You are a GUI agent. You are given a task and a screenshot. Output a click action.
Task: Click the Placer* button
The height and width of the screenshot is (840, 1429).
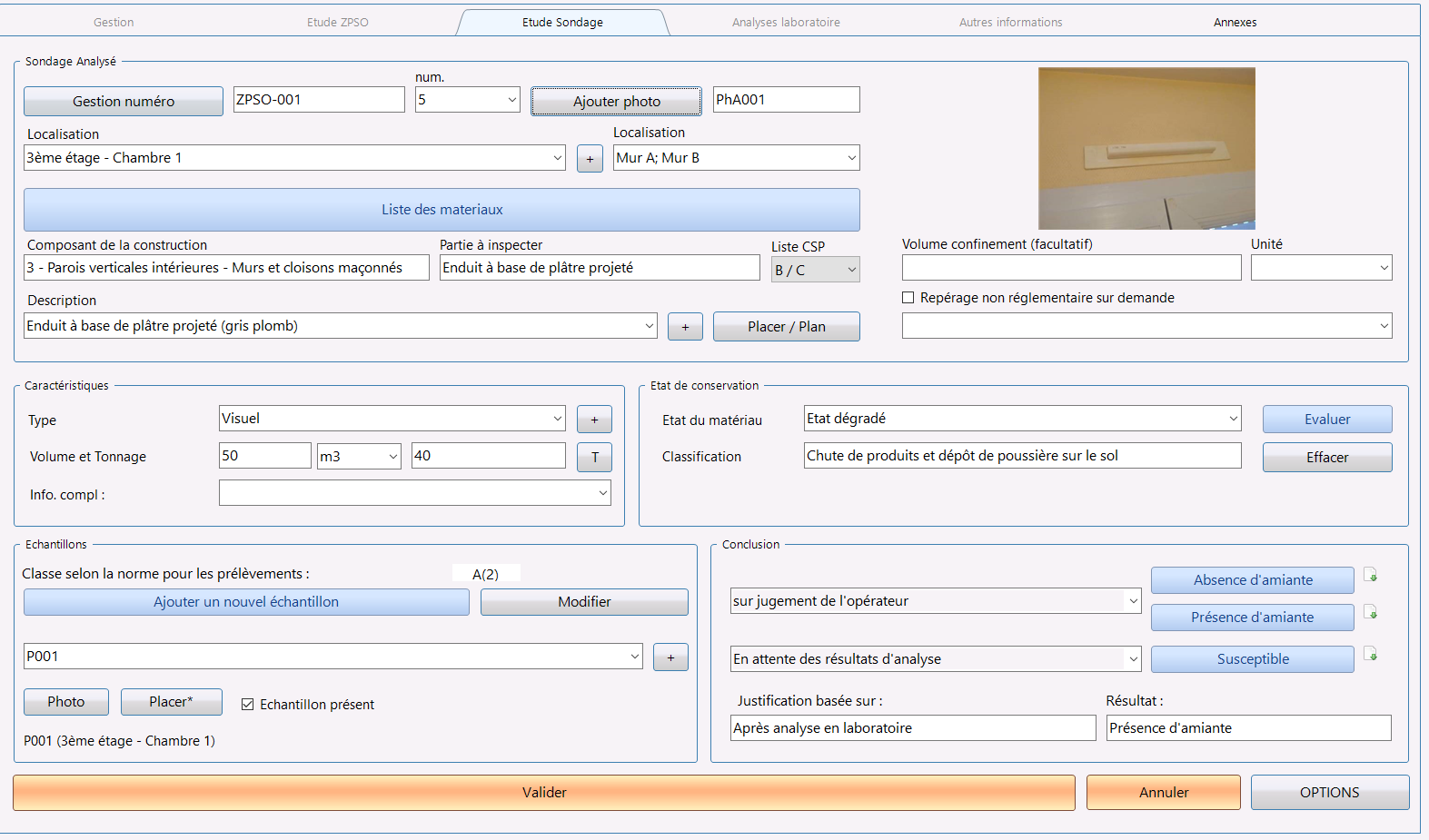click(172, 702)
